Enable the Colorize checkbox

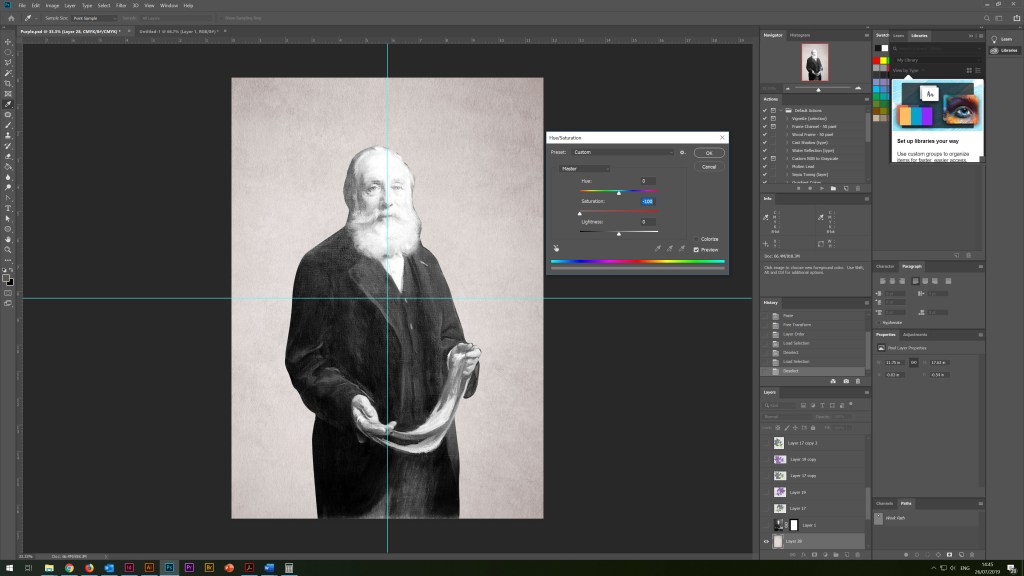point(696,239)
